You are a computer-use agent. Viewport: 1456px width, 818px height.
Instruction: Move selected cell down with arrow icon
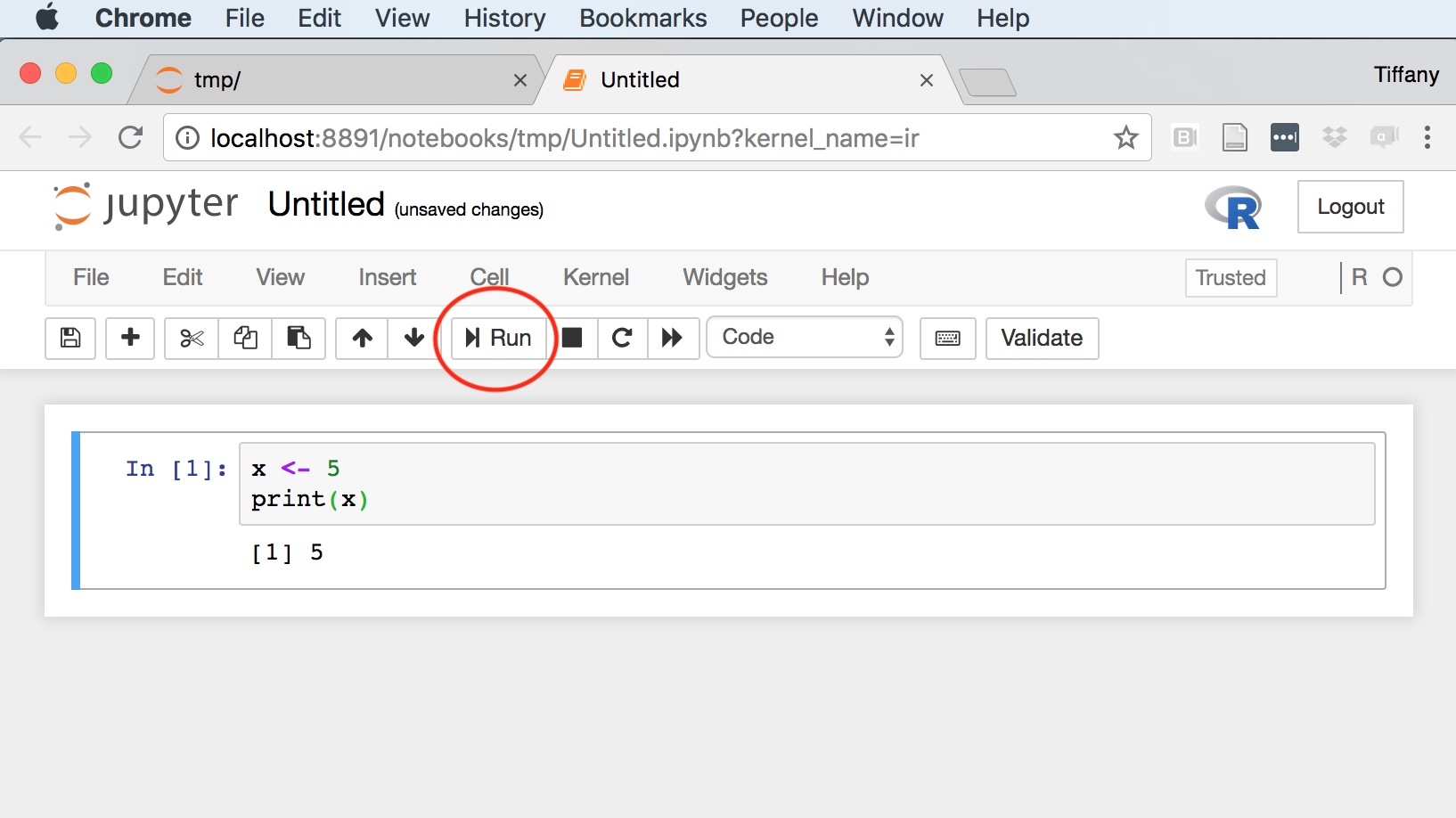pos(413,338)
